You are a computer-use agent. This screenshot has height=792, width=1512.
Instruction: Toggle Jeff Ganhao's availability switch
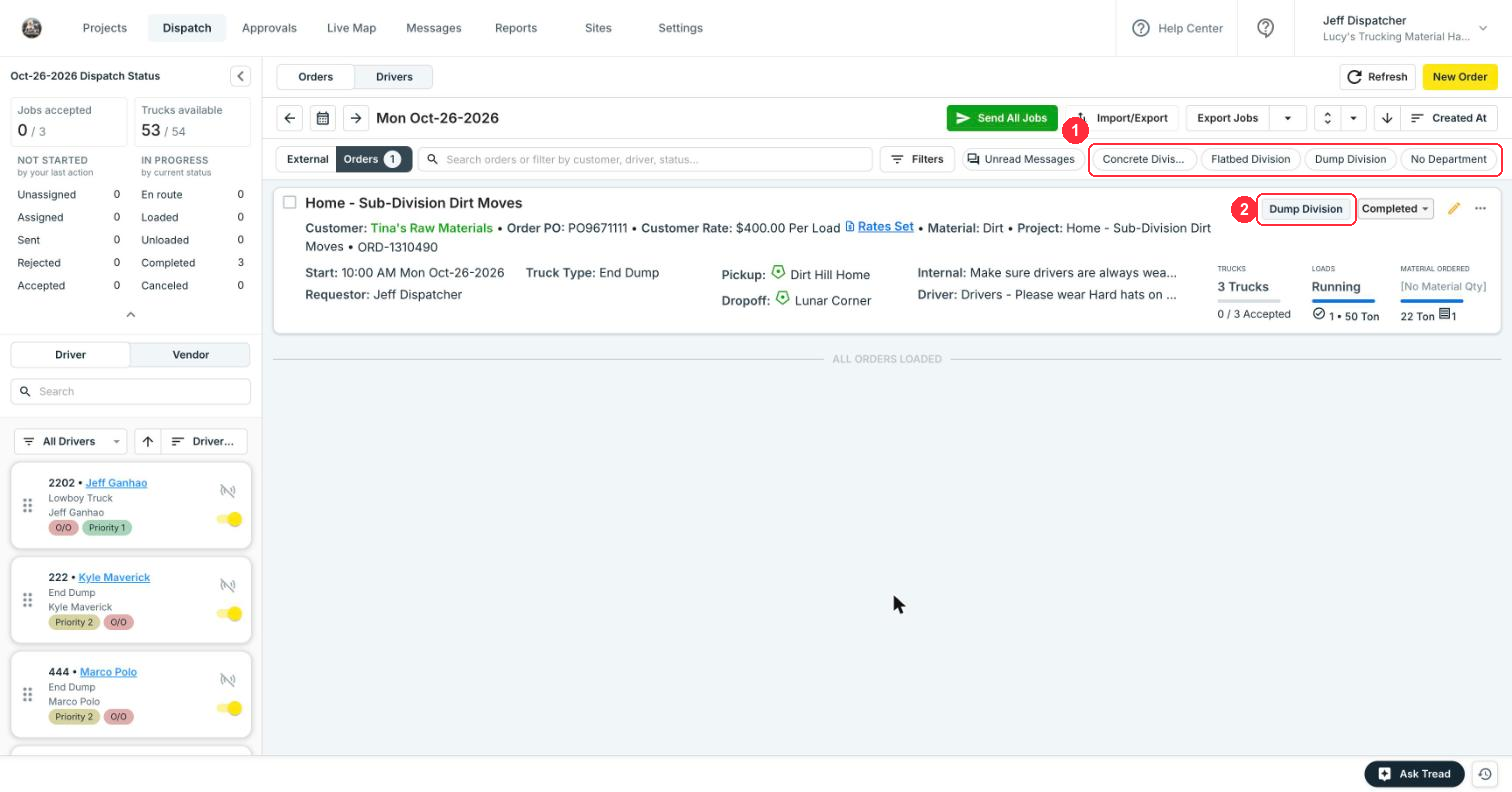pyautogui.click(x=230, y=519)
